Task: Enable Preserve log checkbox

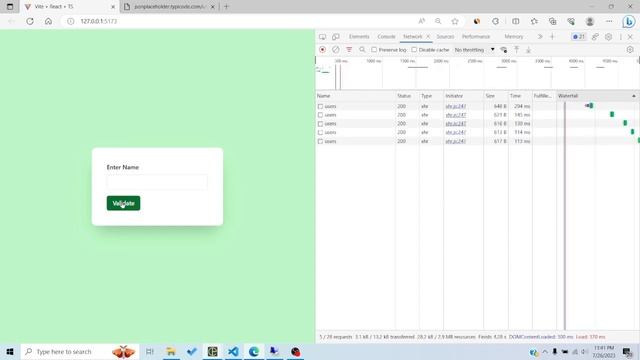Action: pos(374,50)
